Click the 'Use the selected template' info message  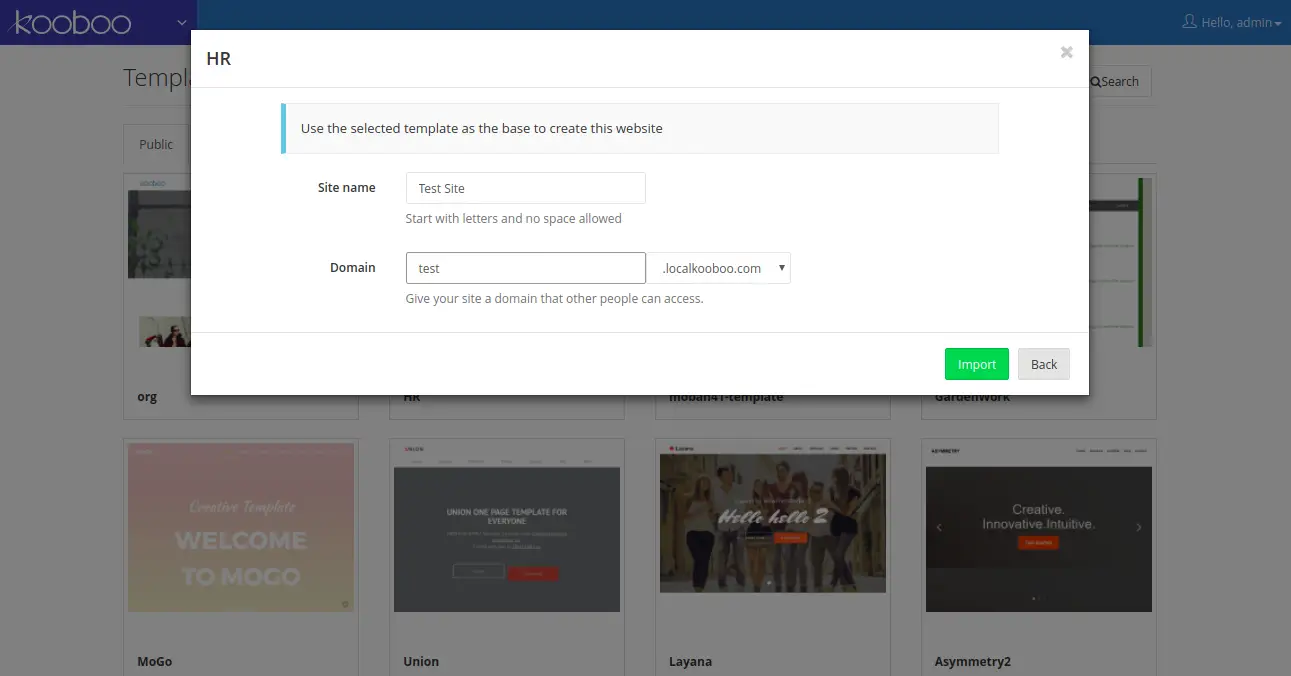[640, 128]
